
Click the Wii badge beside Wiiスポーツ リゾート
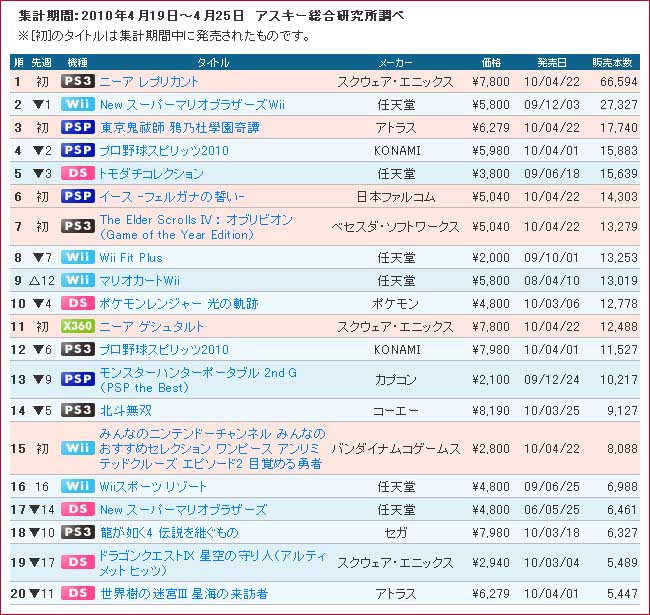point(78,486)
